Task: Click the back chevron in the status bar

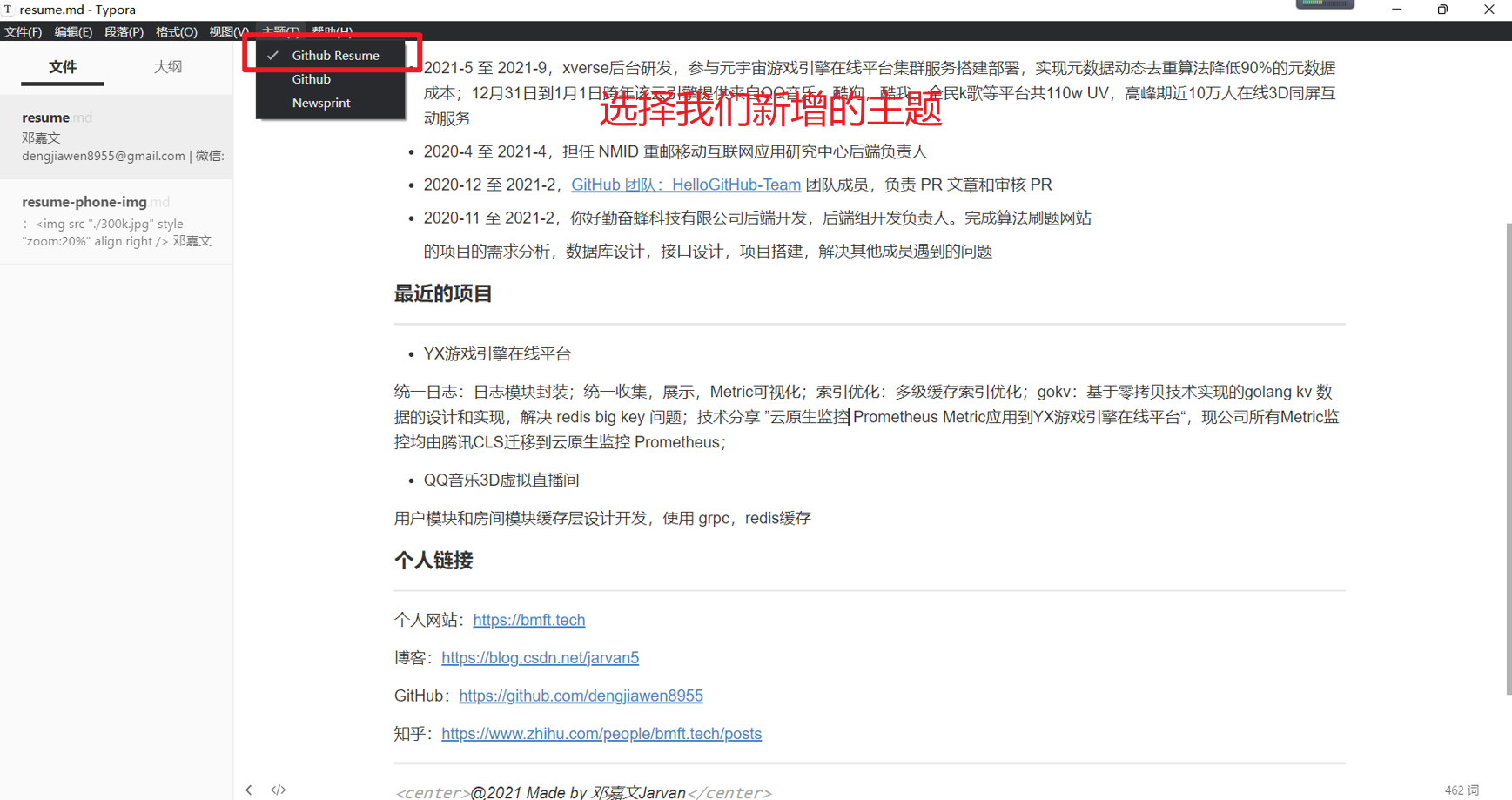Action: [249, 790]
